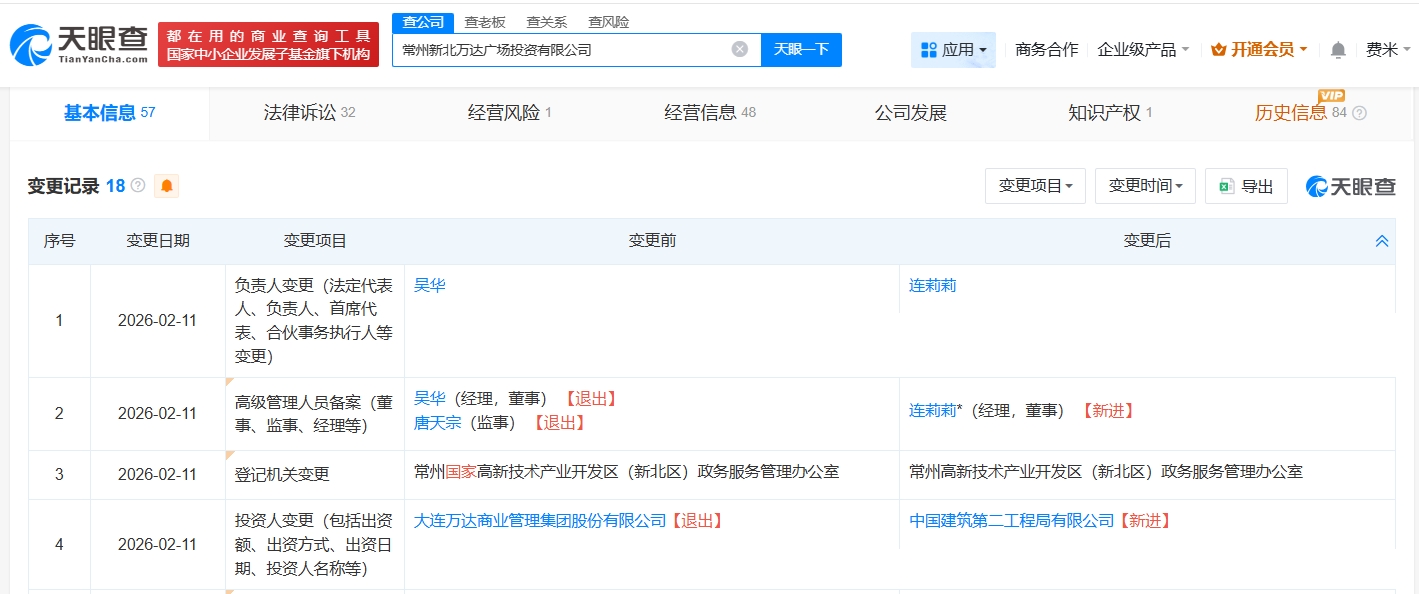This screenshot has height=594, width=1419.
Task: Open the 应用 apps dropdown
Action: (953, 50)
